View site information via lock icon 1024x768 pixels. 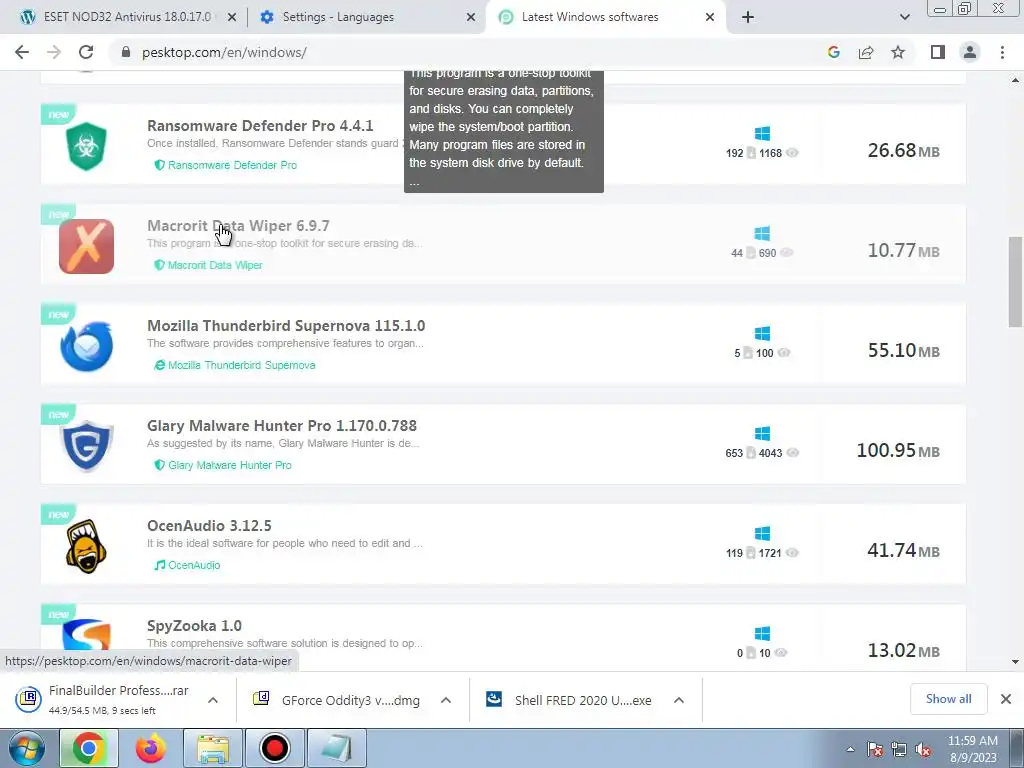click(126, 52)
